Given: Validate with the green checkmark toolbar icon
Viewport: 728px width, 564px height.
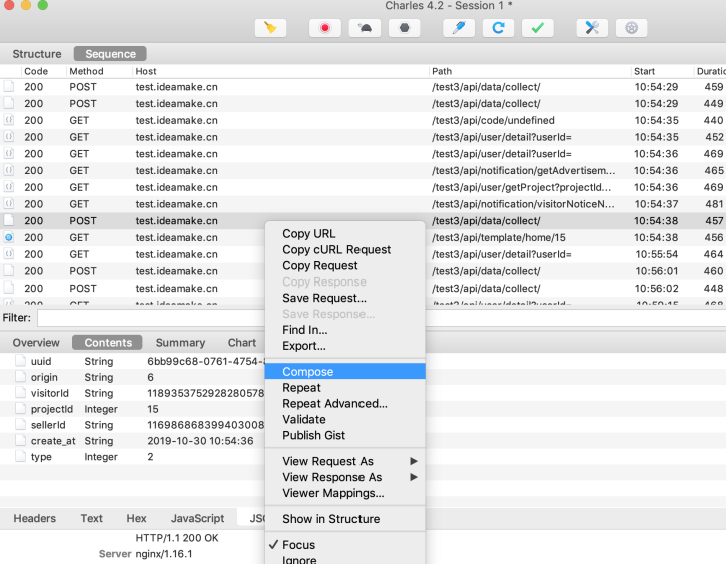Looking at the screenshot, I should point(538,28).
